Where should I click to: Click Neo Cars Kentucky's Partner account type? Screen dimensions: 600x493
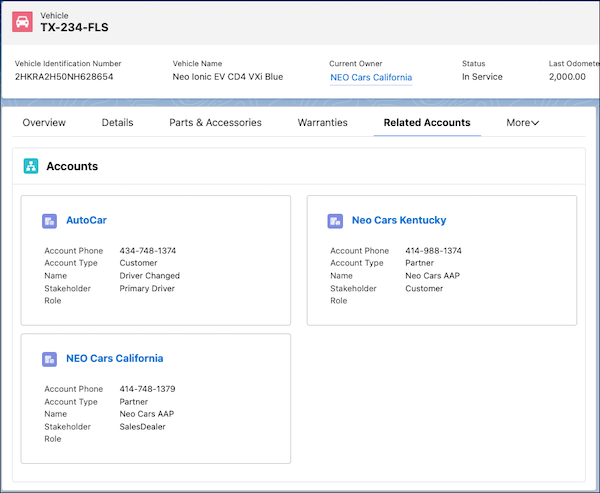419,263
